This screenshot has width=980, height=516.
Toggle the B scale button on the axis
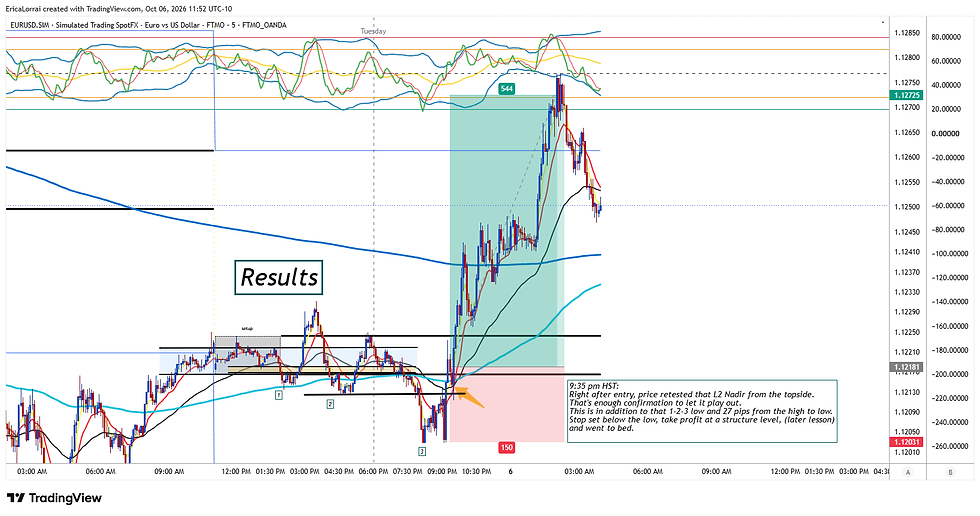point(951,472)
